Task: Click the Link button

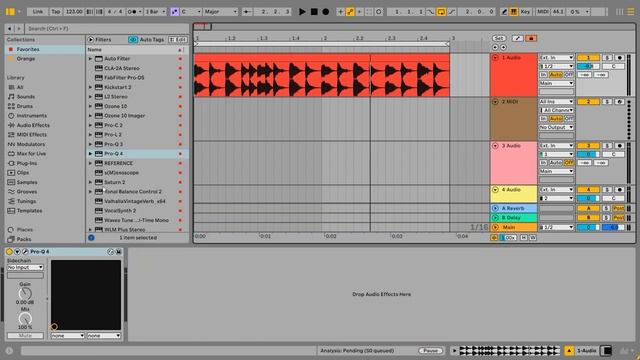Action: coord(38,12)
